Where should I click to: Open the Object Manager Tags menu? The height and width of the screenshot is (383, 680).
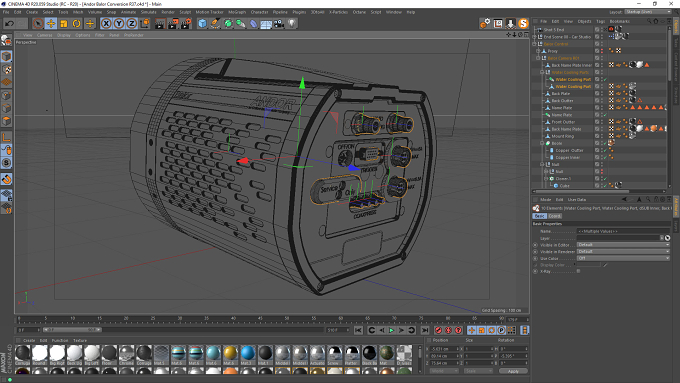[600, 21]
